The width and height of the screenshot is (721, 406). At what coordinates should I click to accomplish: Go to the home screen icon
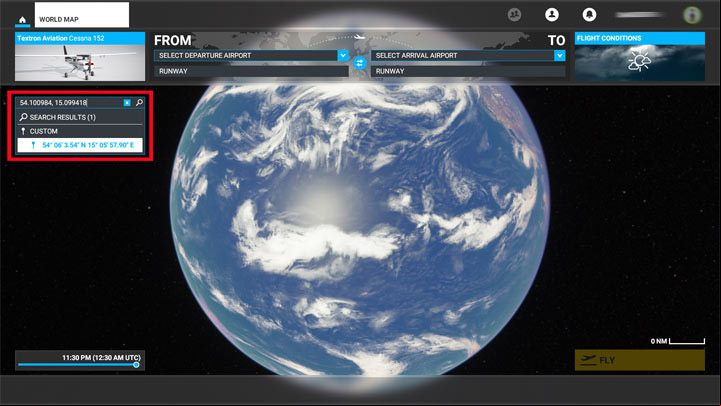pos(22,19)
